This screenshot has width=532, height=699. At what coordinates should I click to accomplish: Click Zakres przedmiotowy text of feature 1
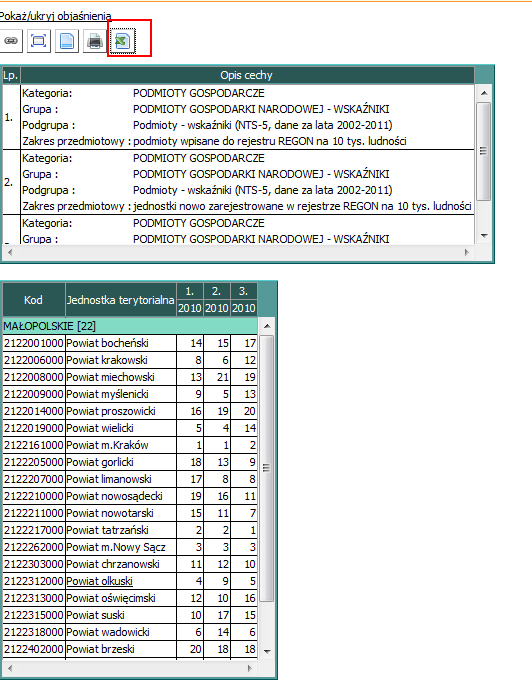click(270, 141)
